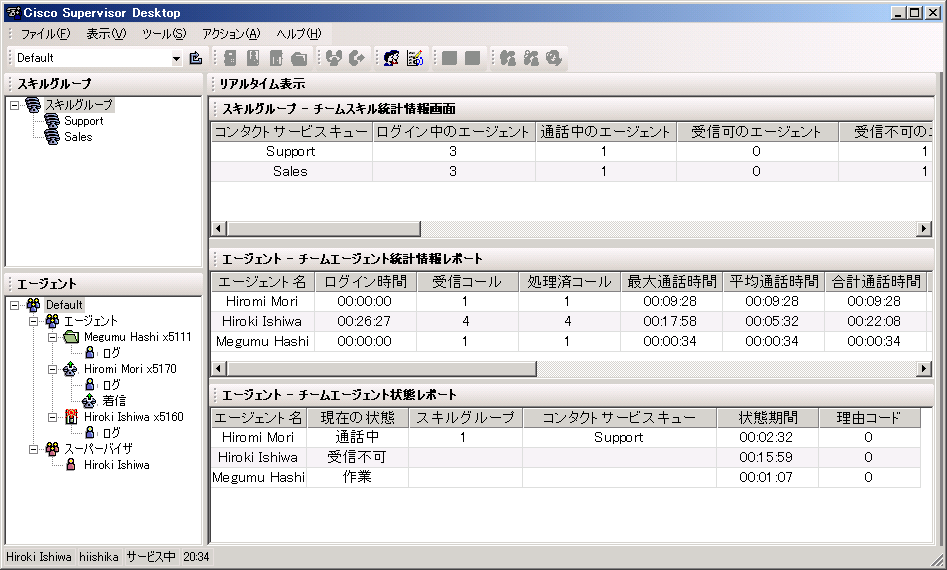Click the agent statistics table scroll-left arrow
The height and width of the screenshot is (570, 947).
coord(219,368)
